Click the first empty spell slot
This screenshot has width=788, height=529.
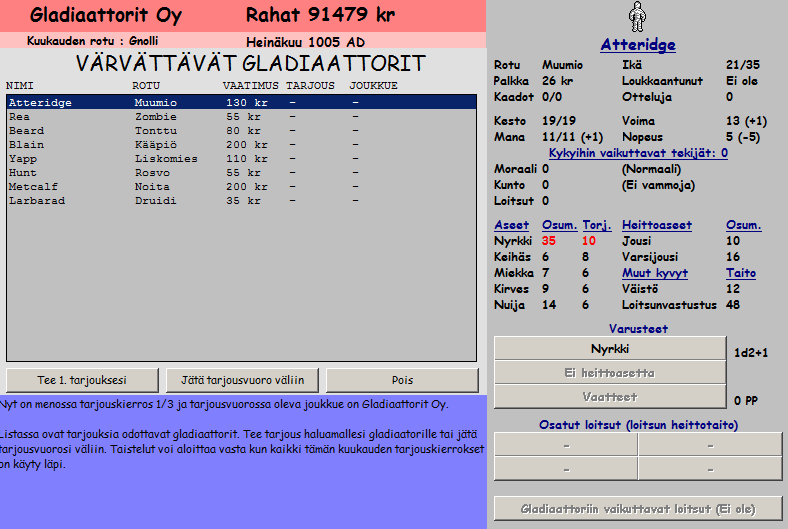click(x=565, y=444)
